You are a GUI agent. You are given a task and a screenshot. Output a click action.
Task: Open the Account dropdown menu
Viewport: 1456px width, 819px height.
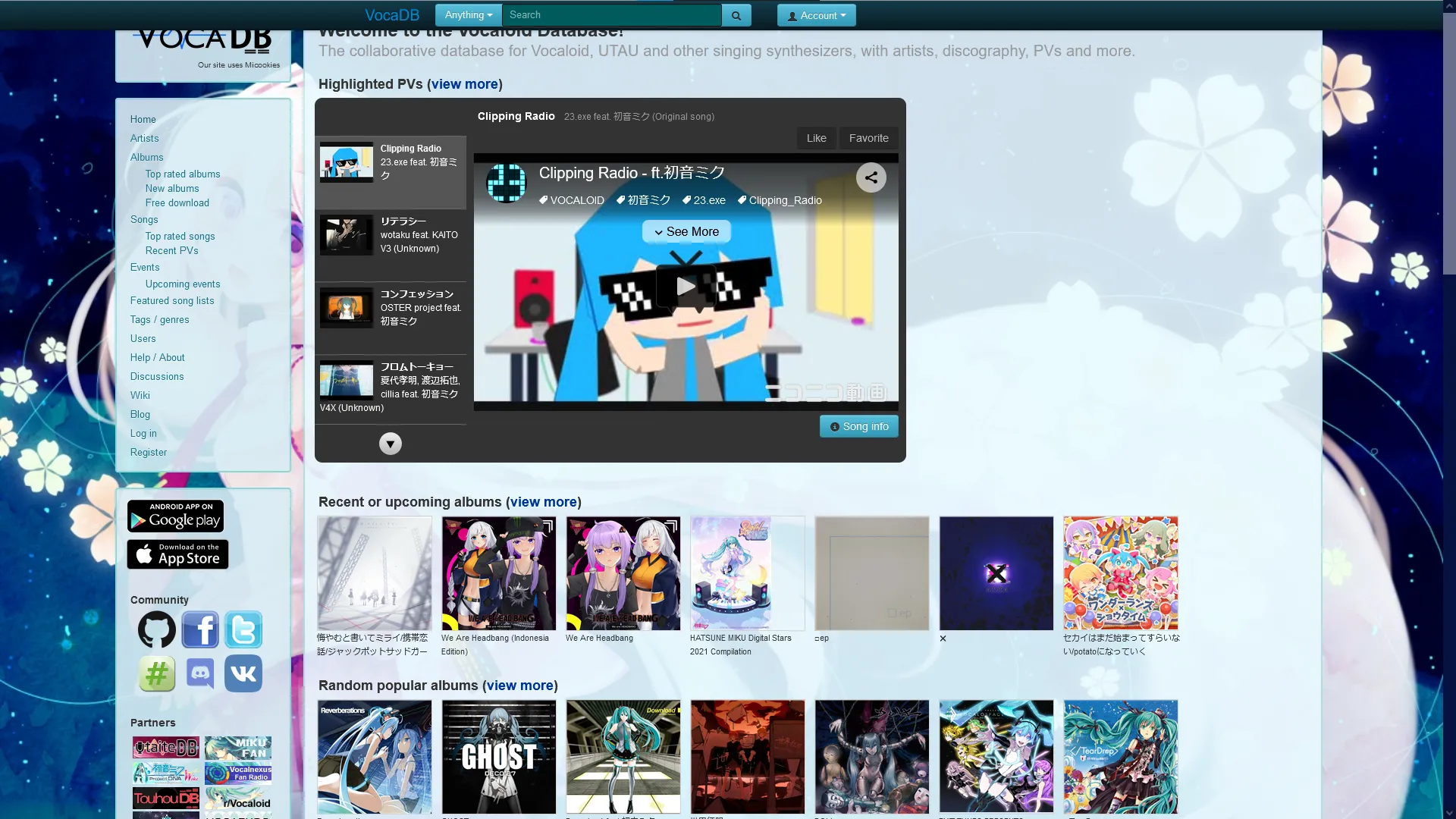816,15
